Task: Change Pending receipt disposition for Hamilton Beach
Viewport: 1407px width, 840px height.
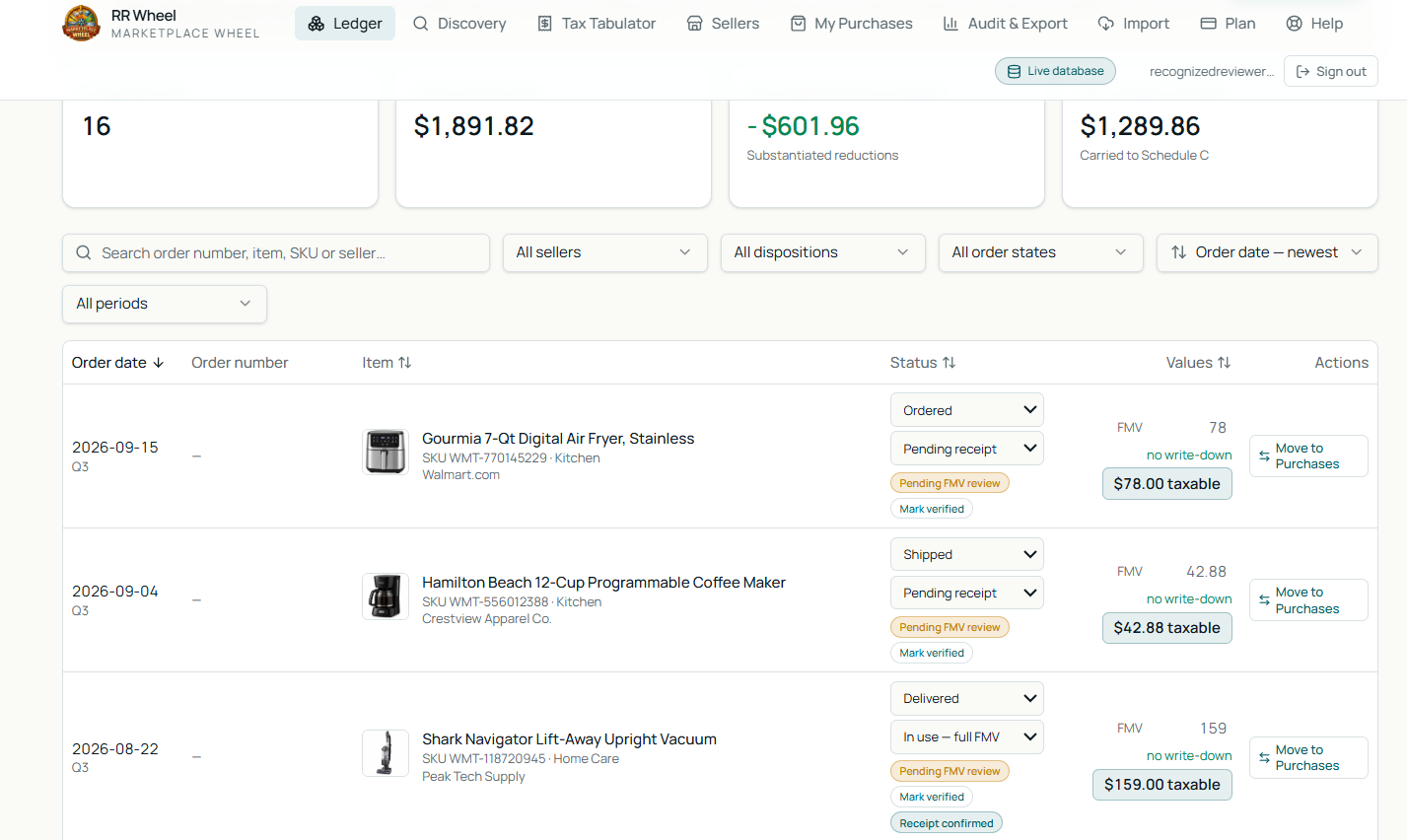Action: 967,593
